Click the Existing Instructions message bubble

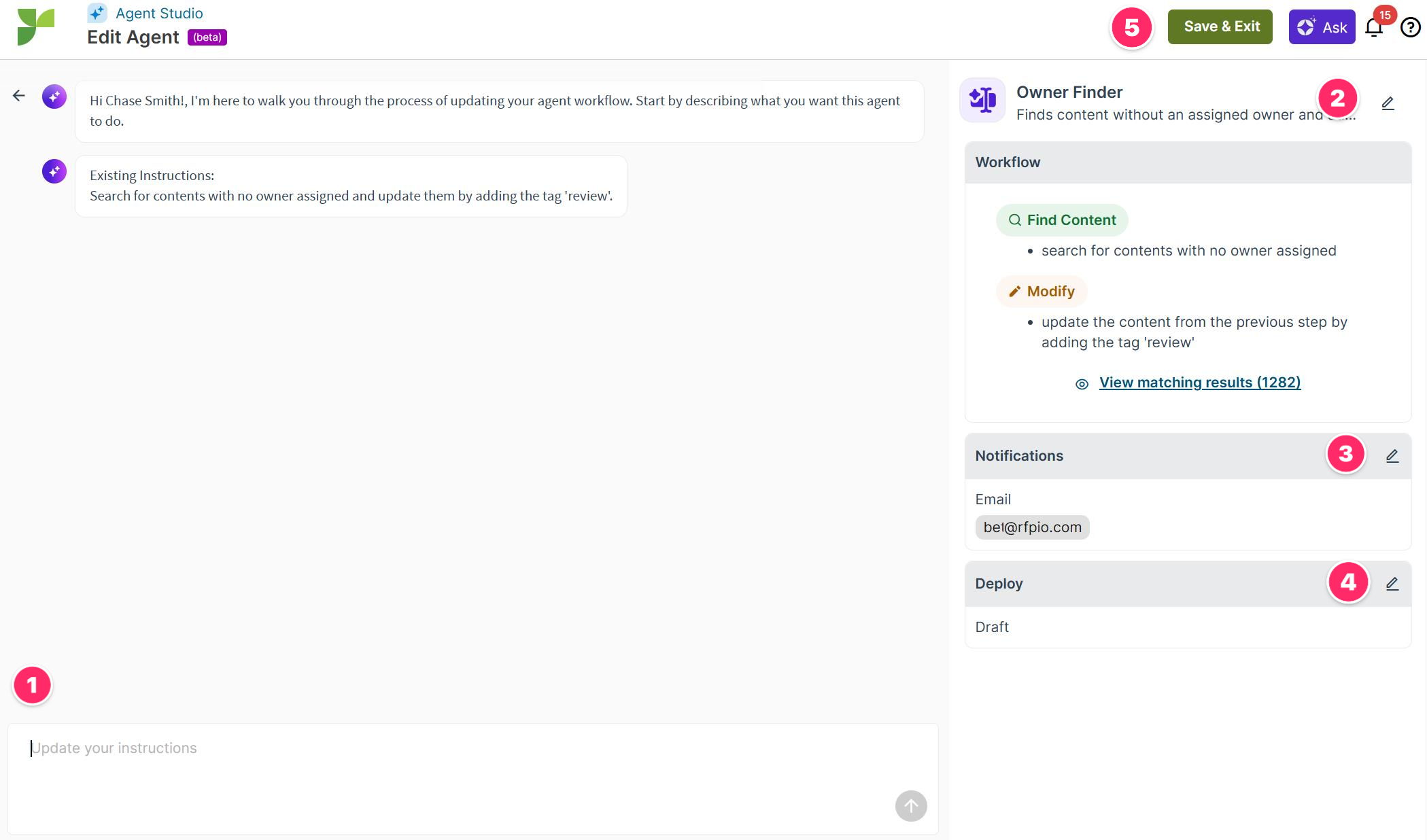(351, 186)
